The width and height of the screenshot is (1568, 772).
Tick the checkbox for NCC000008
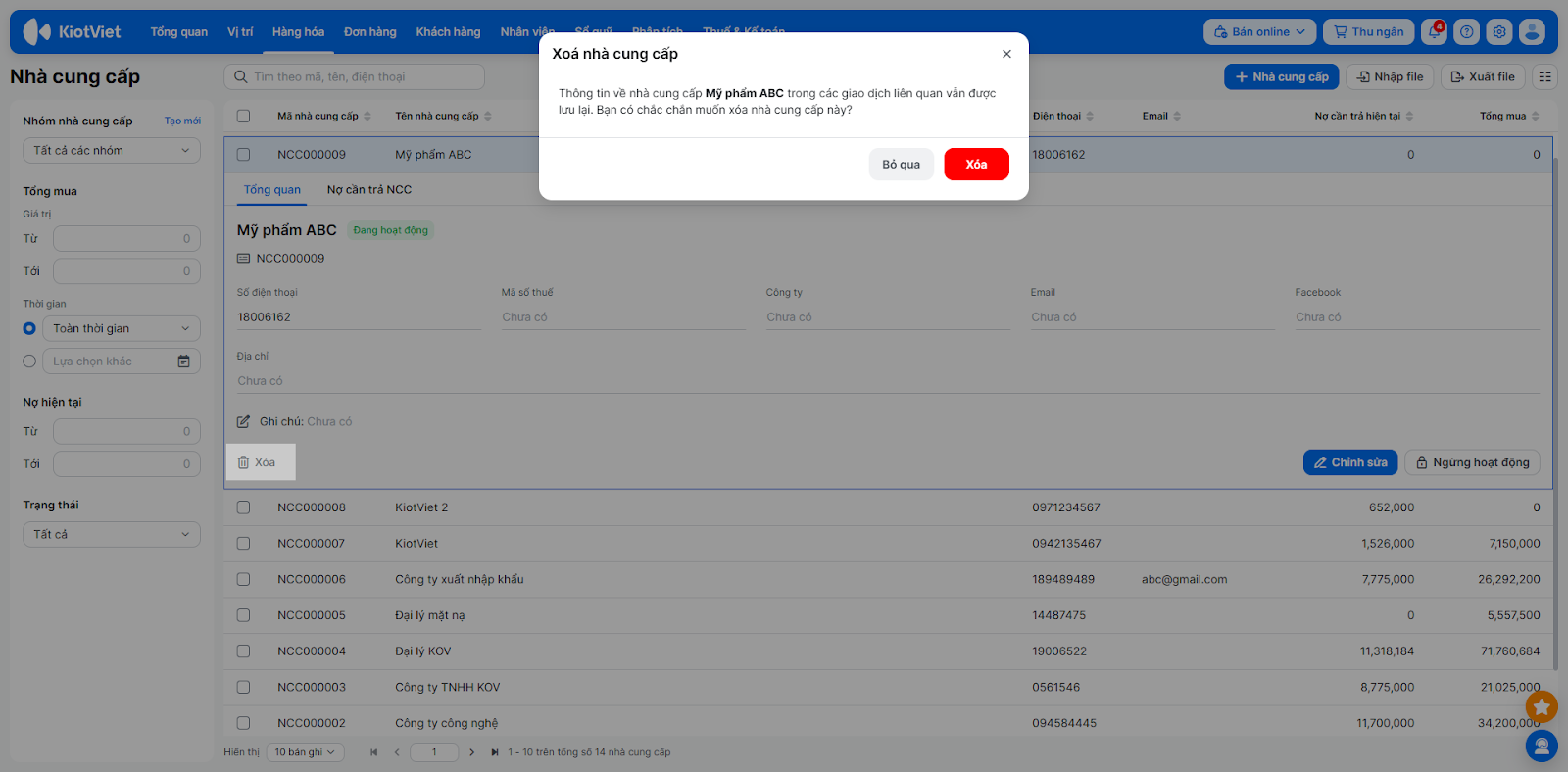(x=243, y=507)
